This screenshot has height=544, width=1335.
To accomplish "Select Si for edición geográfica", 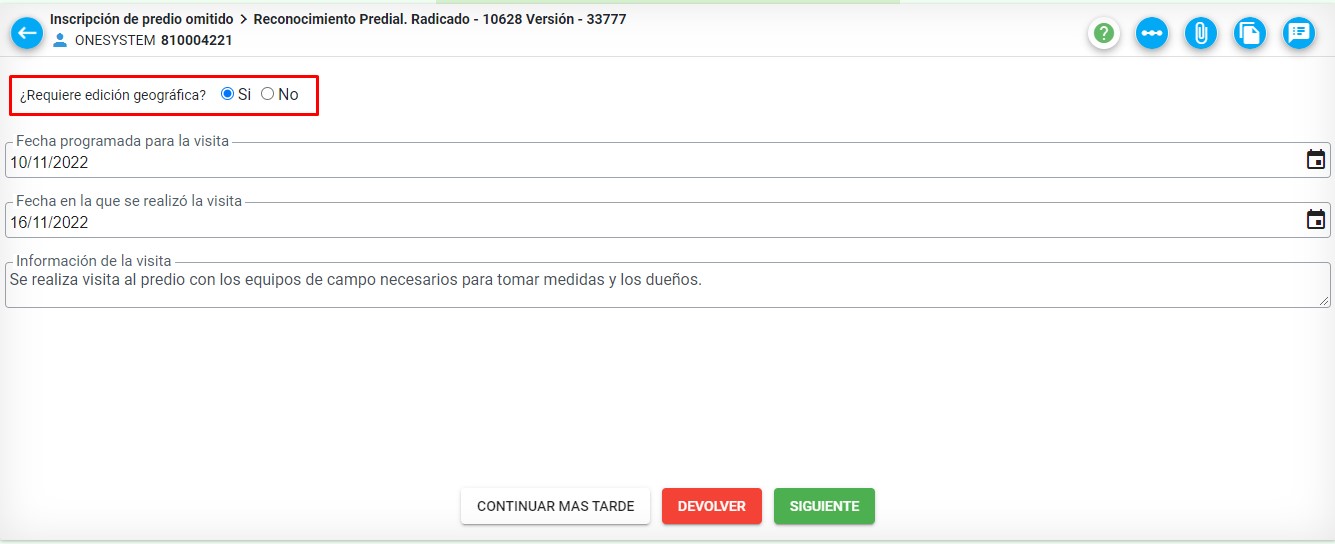I will (x=227, y=94).
